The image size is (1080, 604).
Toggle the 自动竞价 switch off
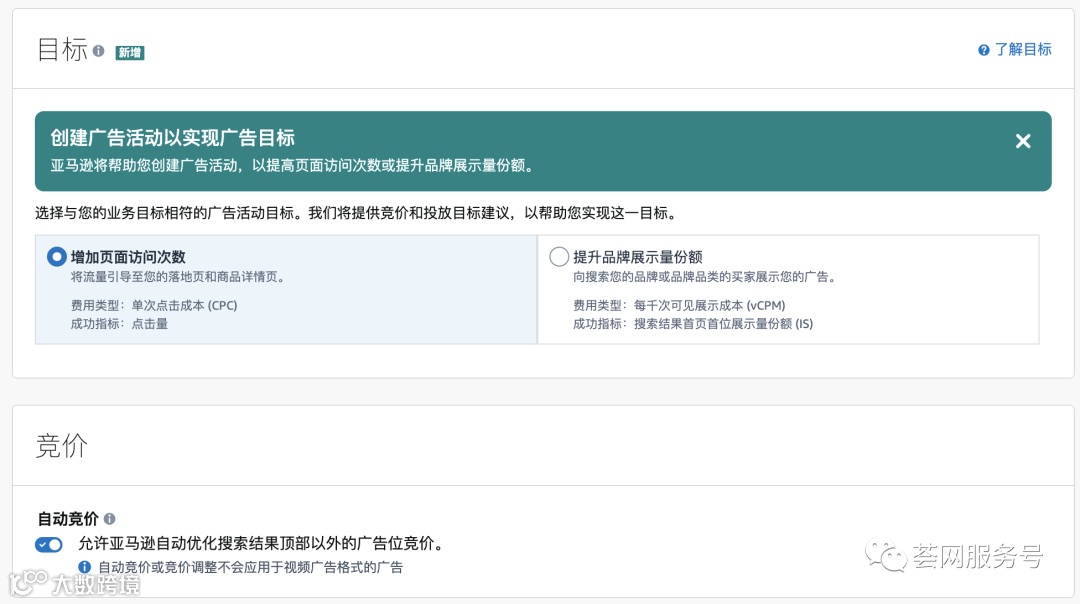(x=49, y=545)
